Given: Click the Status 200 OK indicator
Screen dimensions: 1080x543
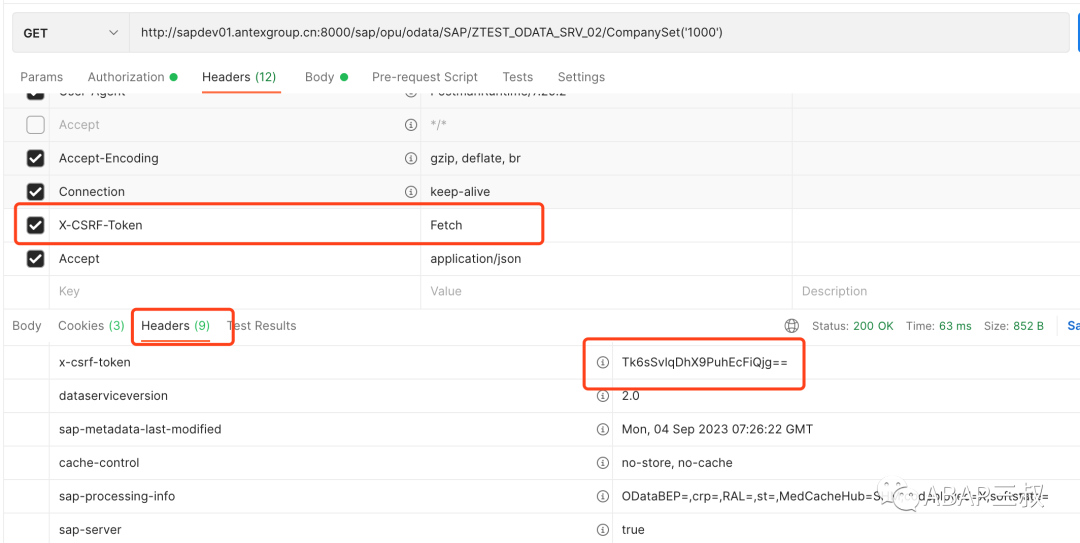Looking at the screenshot, I should [853, 326].
